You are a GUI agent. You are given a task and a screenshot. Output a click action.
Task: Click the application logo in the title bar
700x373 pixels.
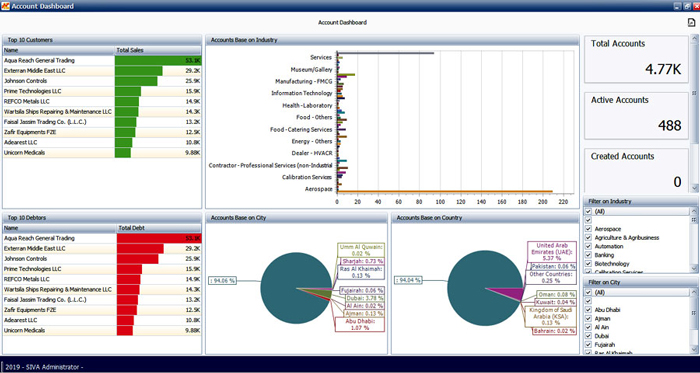(5, 6)
